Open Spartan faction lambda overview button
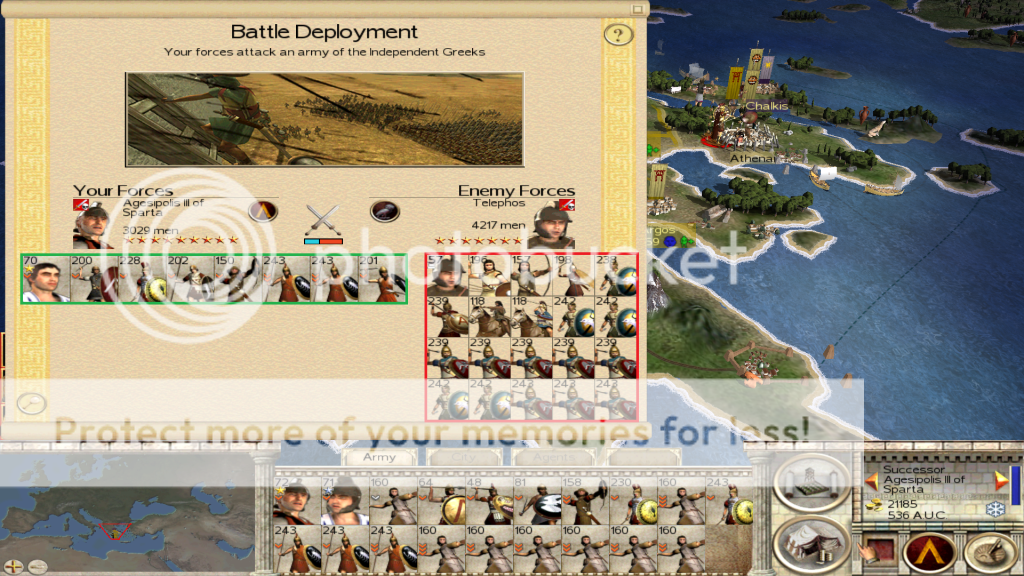The width and height of the screenshot is (1024, 576). click(x=930, y=552)
